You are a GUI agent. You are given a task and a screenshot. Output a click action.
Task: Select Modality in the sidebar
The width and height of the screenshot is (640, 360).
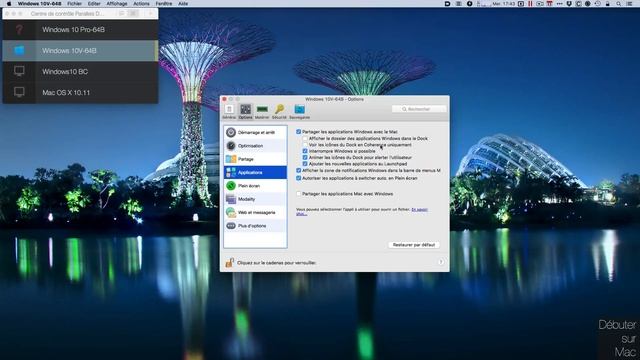coord(256,199)
